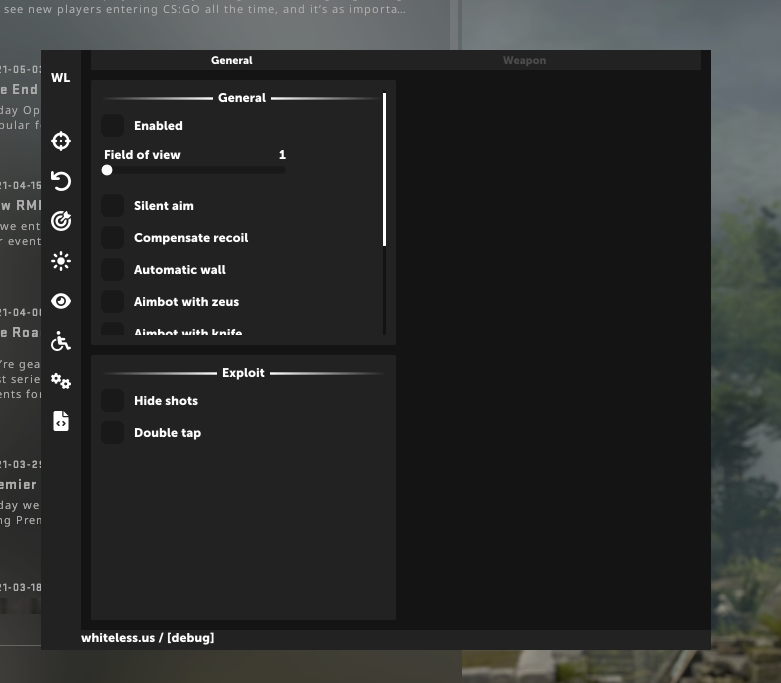
Task: Select the target with arrow sidebar icon
Action: point(61,221)
